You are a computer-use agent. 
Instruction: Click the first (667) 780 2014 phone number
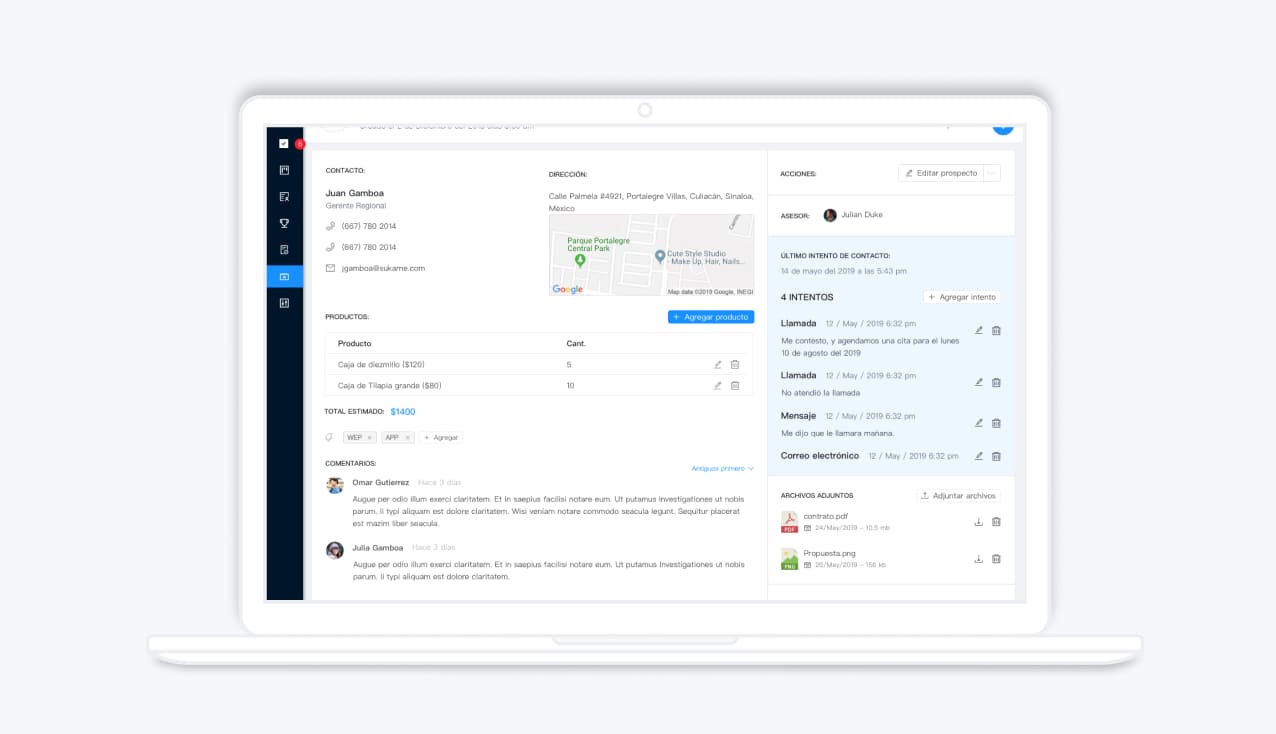369,226
